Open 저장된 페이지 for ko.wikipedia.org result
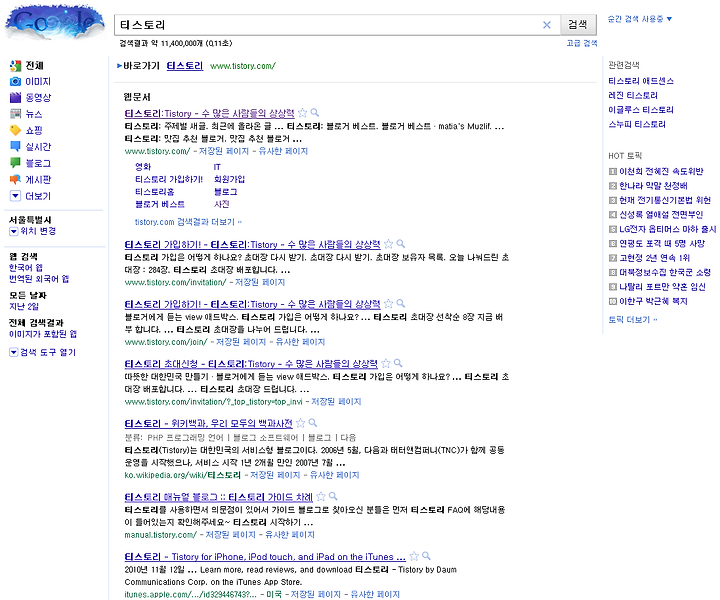 (x=275, y=475)
